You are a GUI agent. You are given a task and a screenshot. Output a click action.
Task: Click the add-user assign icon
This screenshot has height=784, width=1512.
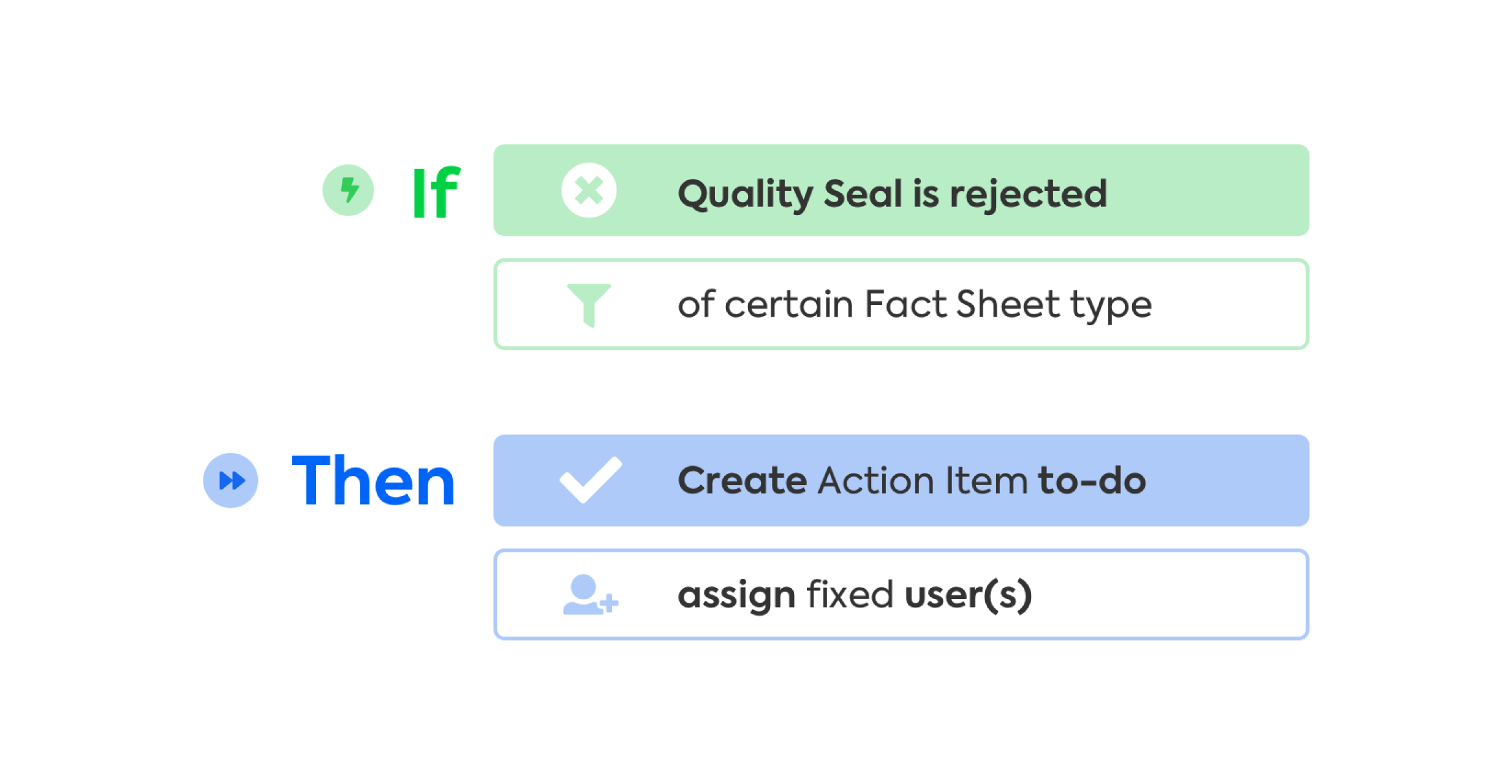(590, 595)
